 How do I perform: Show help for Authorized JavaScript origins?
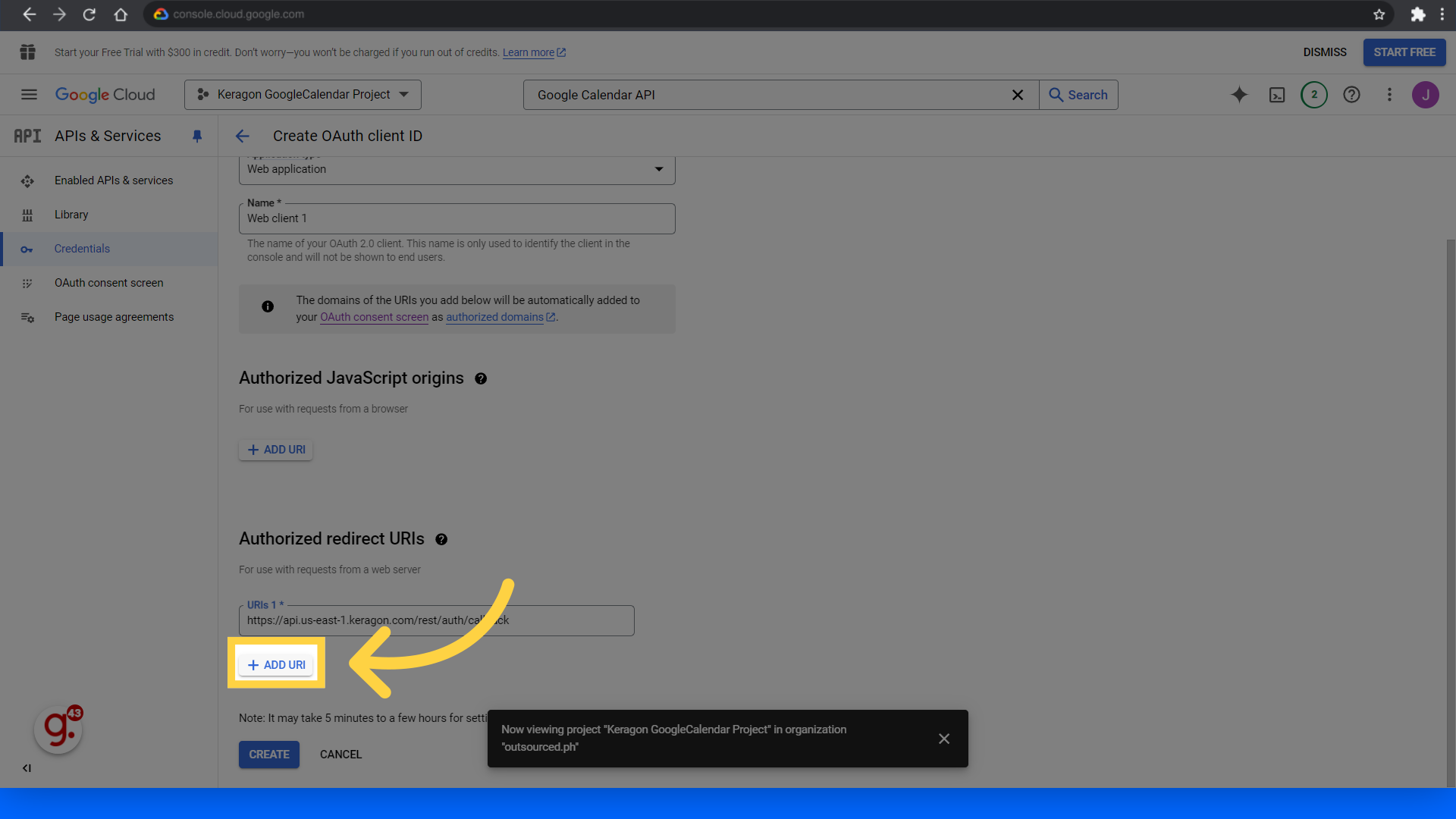pos(481,378)
